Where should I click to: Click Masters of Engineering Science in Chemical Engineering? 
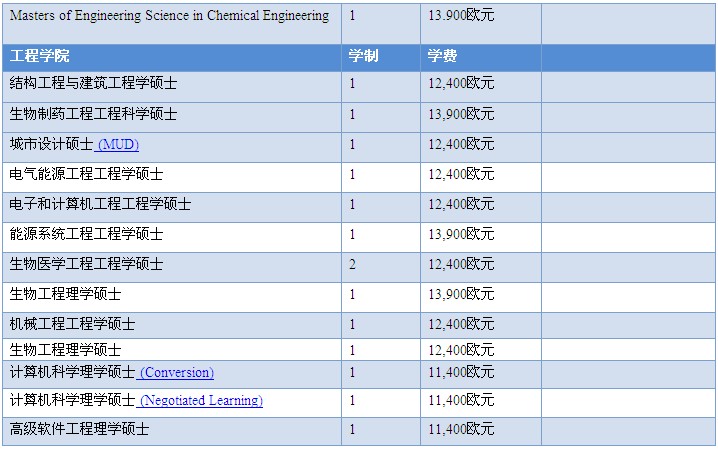coord(168,16)
